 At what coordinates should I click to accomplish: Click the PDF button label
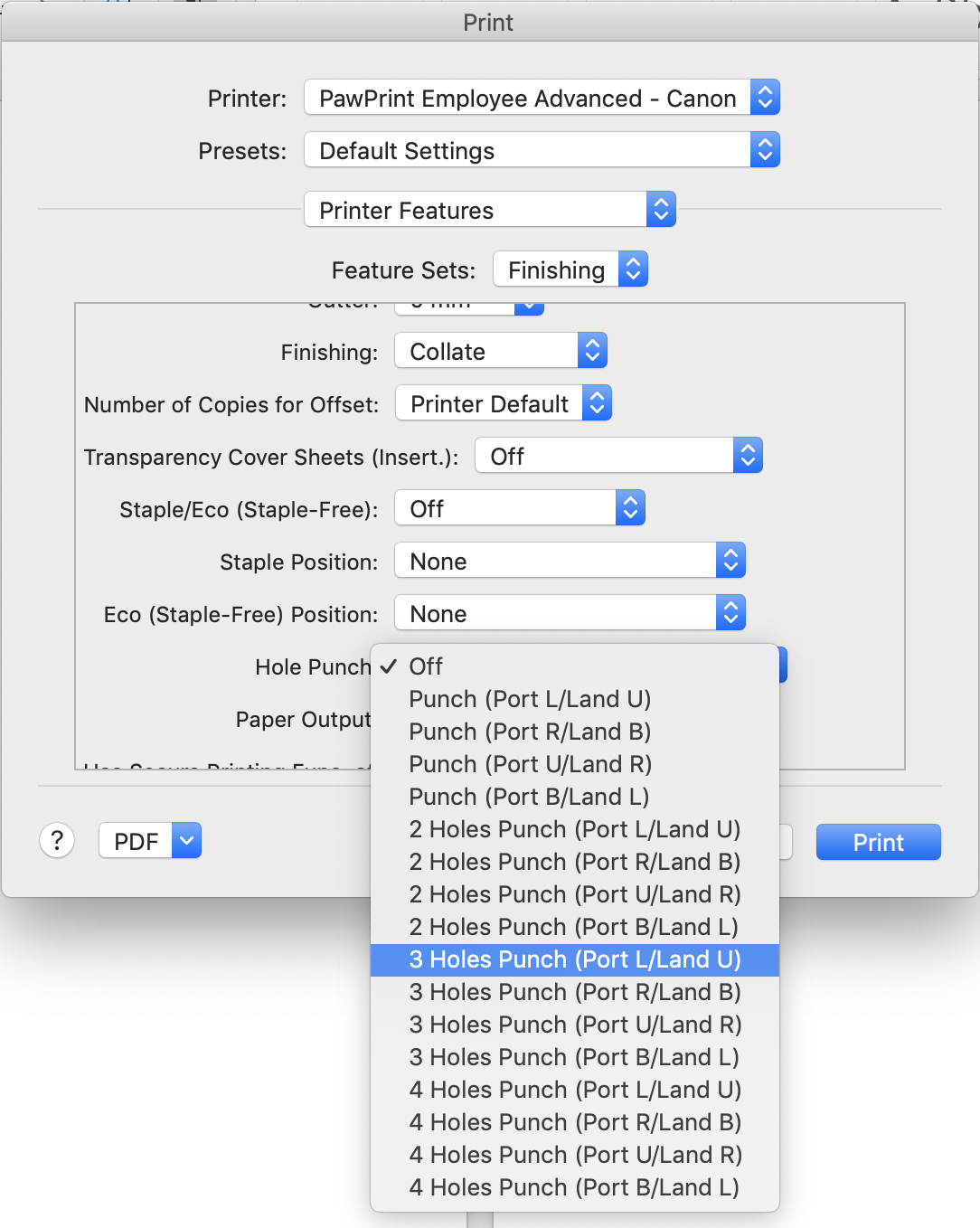coord(136,842)
